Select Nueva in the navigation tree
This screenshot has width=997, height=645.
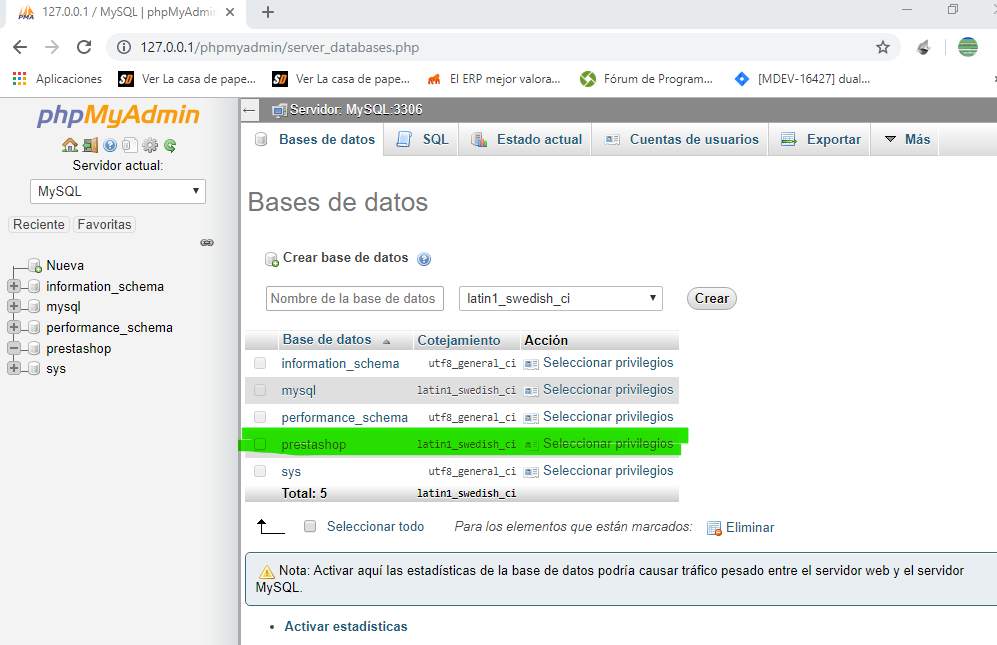point(65,265)
